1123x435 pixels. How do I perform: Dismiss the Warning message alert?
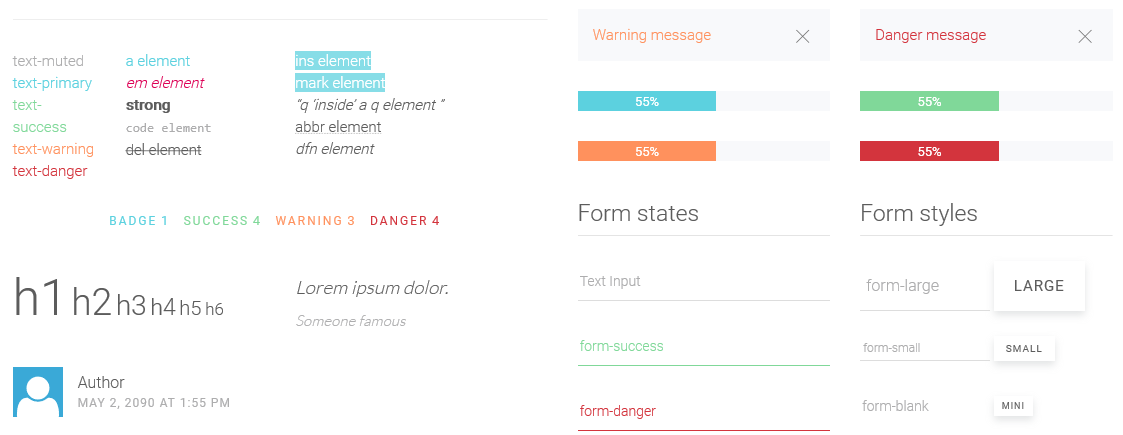coord(802,37)
